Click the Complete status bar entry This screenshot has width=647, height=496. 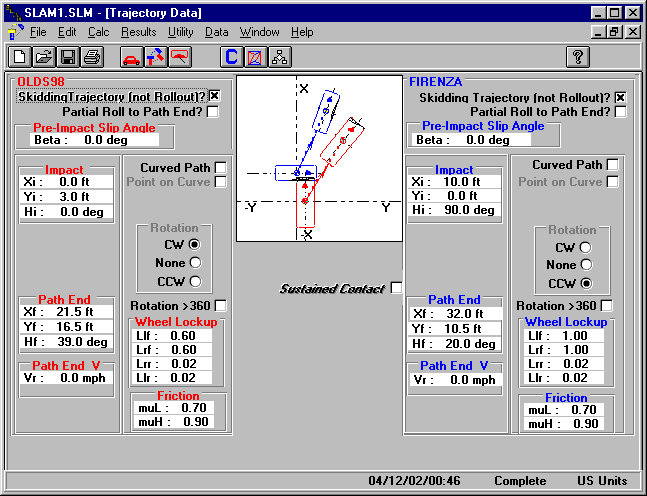(520, 481)
